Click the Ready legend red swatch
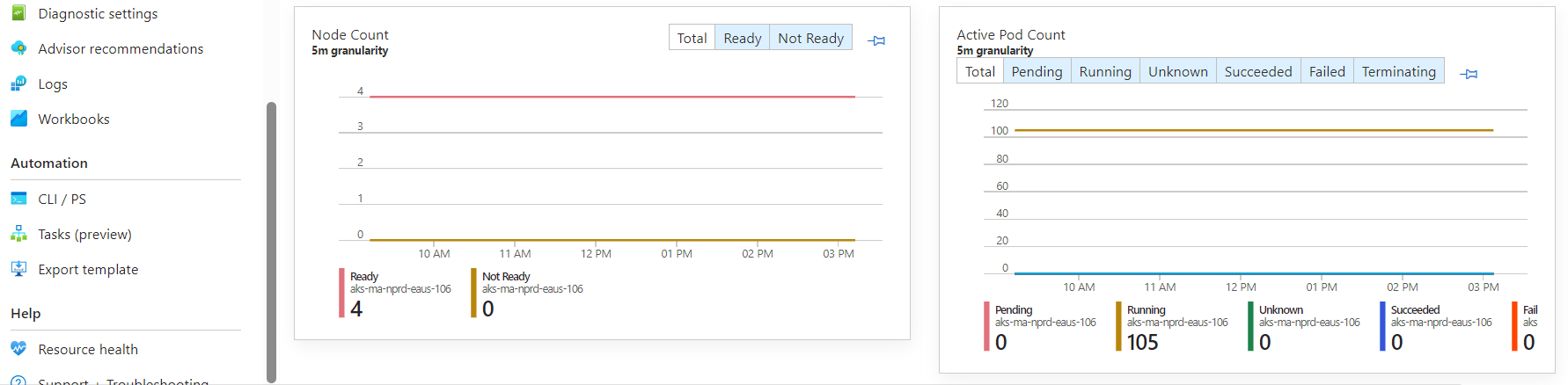This screenshot has width=1568, height=385. [x=341, y=293]
